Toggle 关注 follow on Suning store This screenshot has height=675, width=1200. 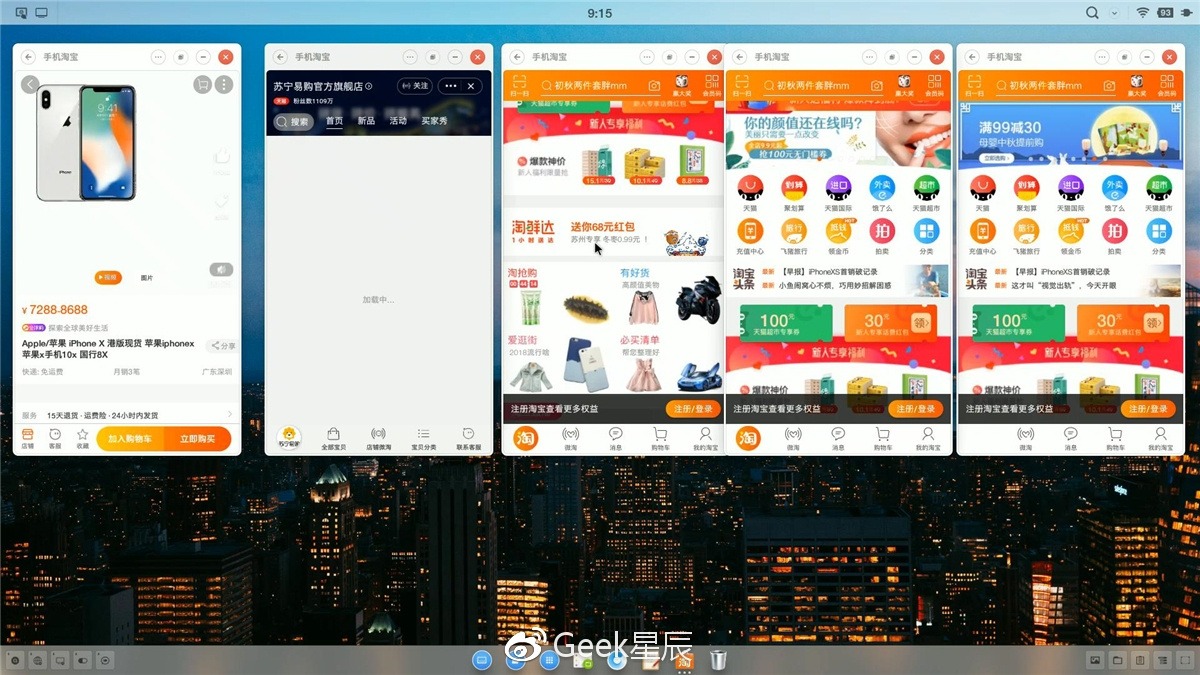(415, 86)
